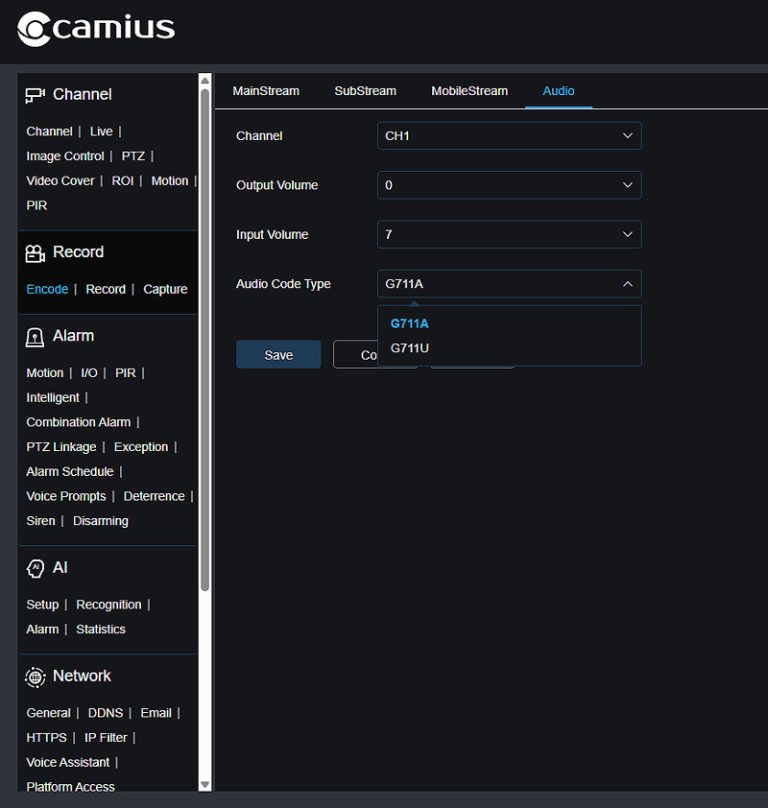Open the IP Filter settings link
The width and height of the screenshot is (768, 808).
pos(106,737)
